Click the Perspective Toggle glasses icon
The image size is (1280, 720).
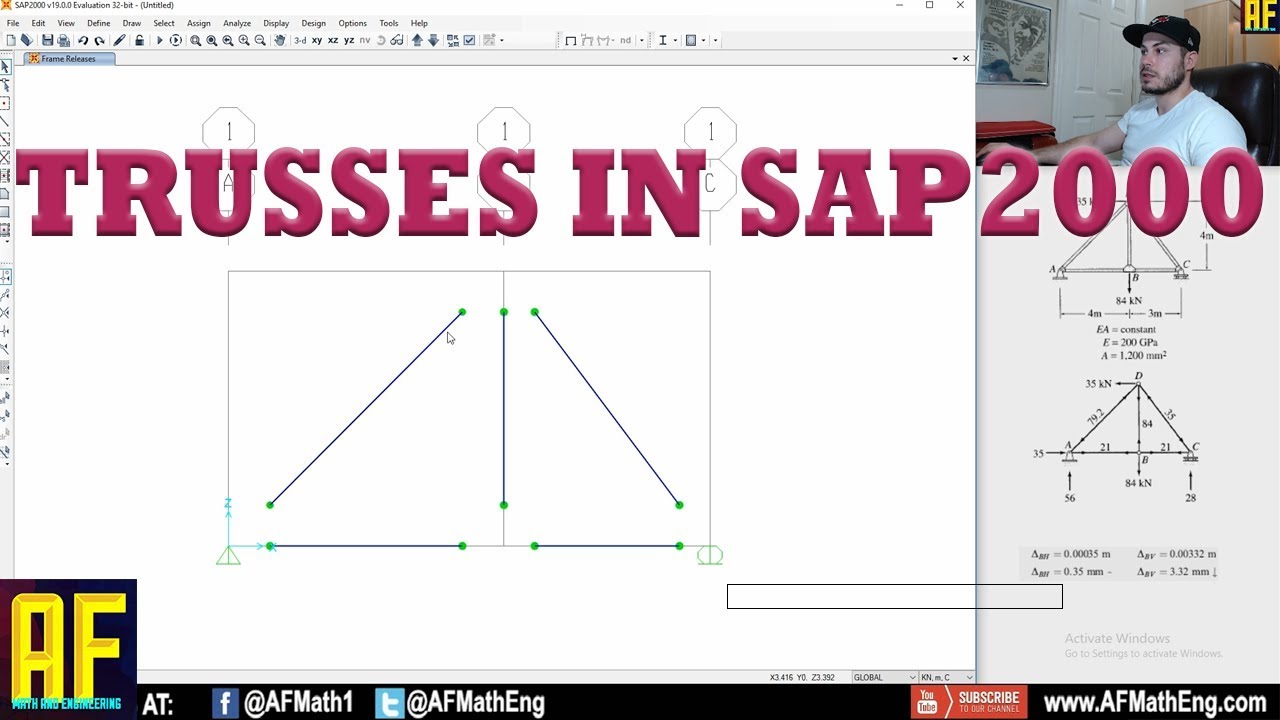[x=397, y=40]
